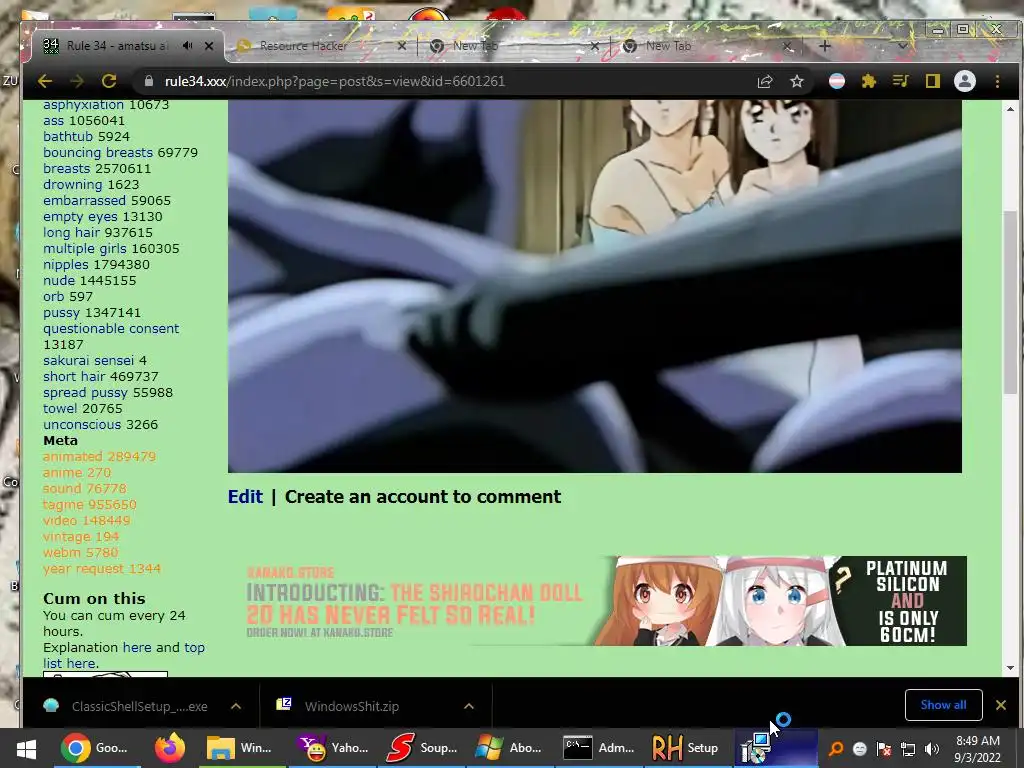Open the flag security tray icon
The image size is (1024, 768).
tap(884, 748)
